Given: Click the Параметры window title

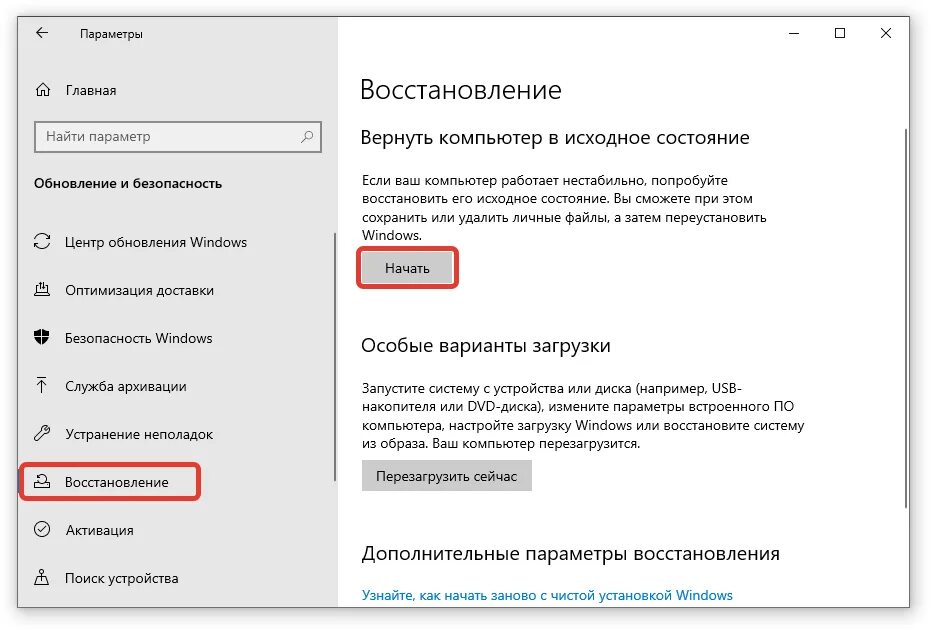Looking at the screenshot, I should tap(111, 34).
